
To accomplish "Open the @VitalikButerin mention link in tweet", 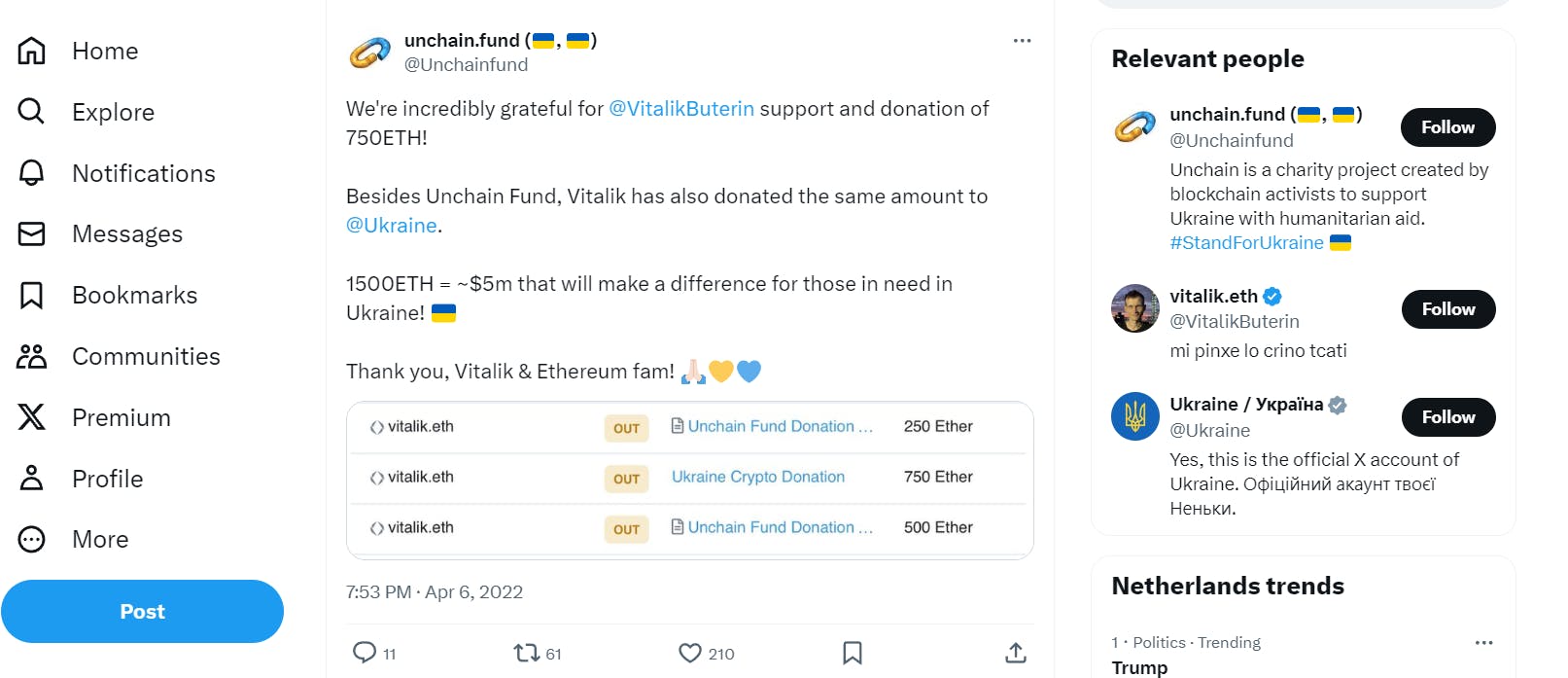I will click(680, 109).
